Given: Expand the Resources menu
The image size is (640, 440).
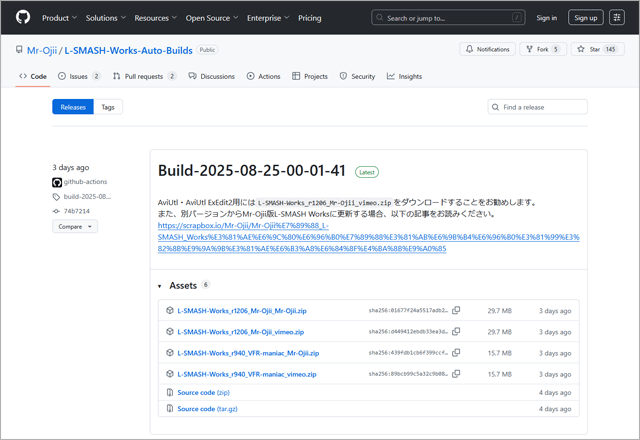Looking at the screenshot, I should [x=156, y=18].
